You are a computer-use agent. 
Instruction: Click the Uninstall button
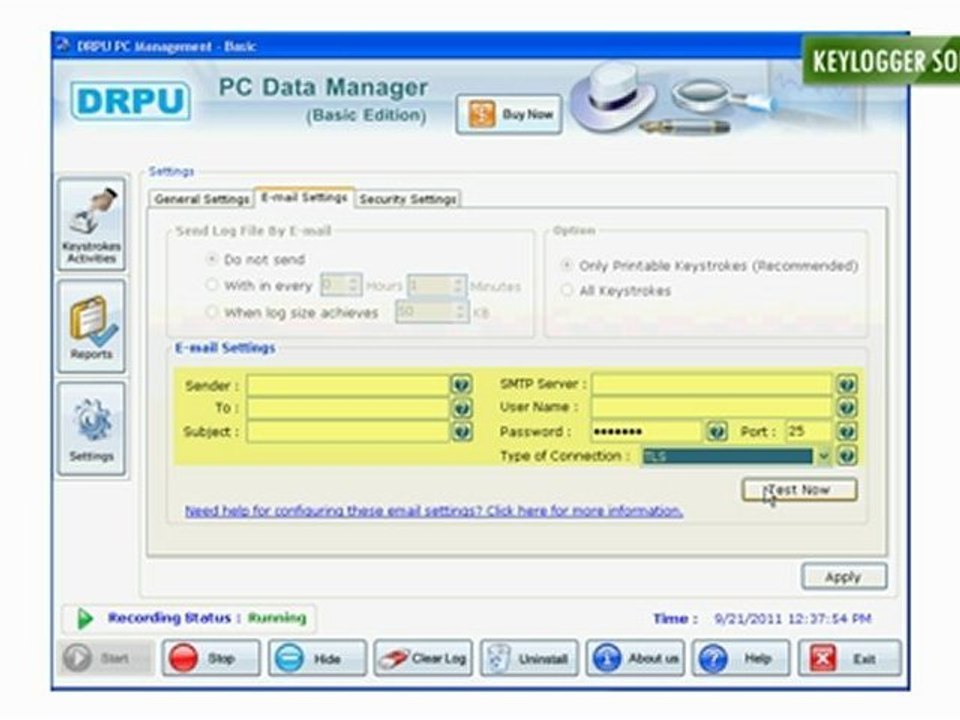[530, 659]
